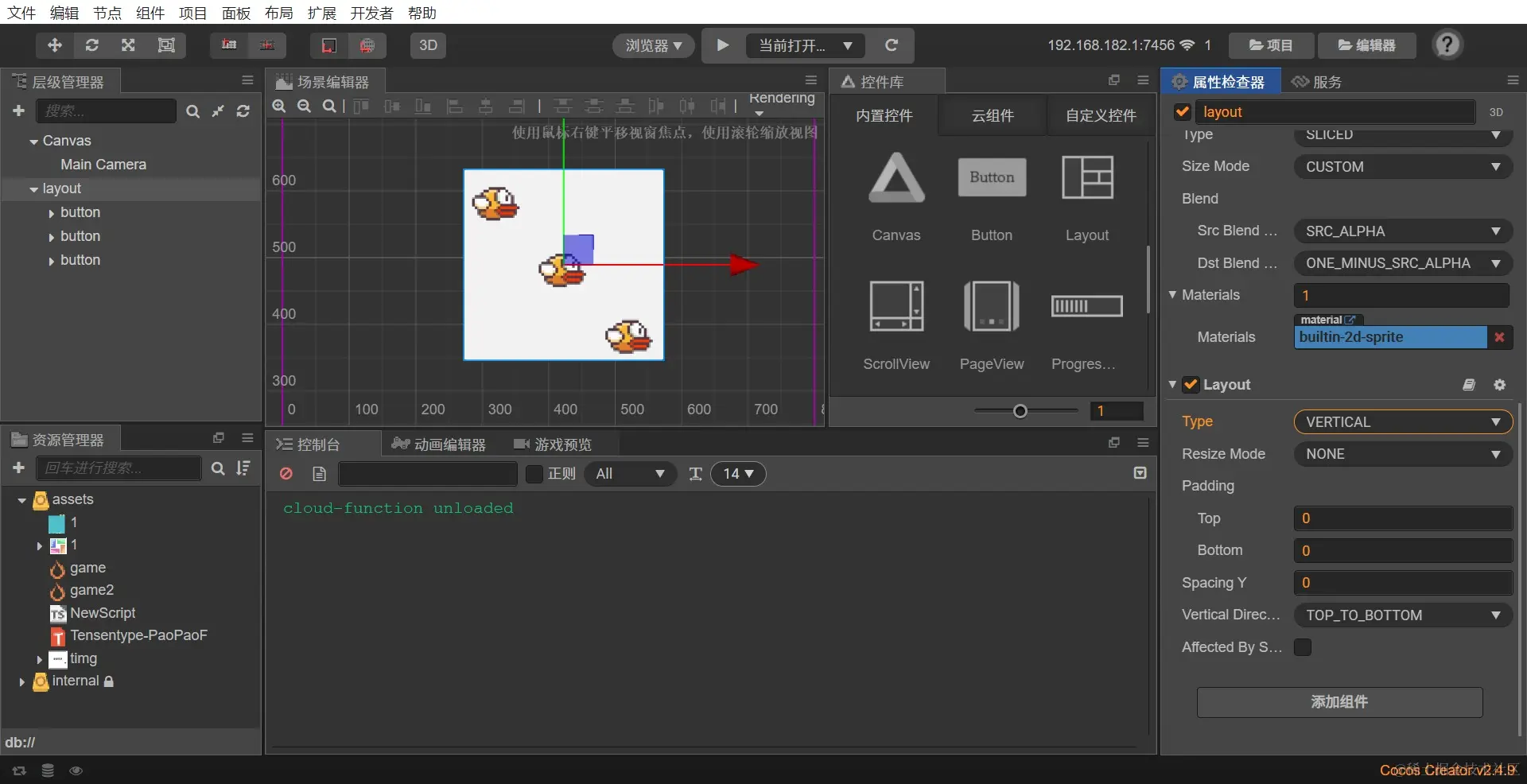Screen dimensions: 1527x784
Task: Switch to the 自定义控件 tab
Action: [x=1101, y=115]
